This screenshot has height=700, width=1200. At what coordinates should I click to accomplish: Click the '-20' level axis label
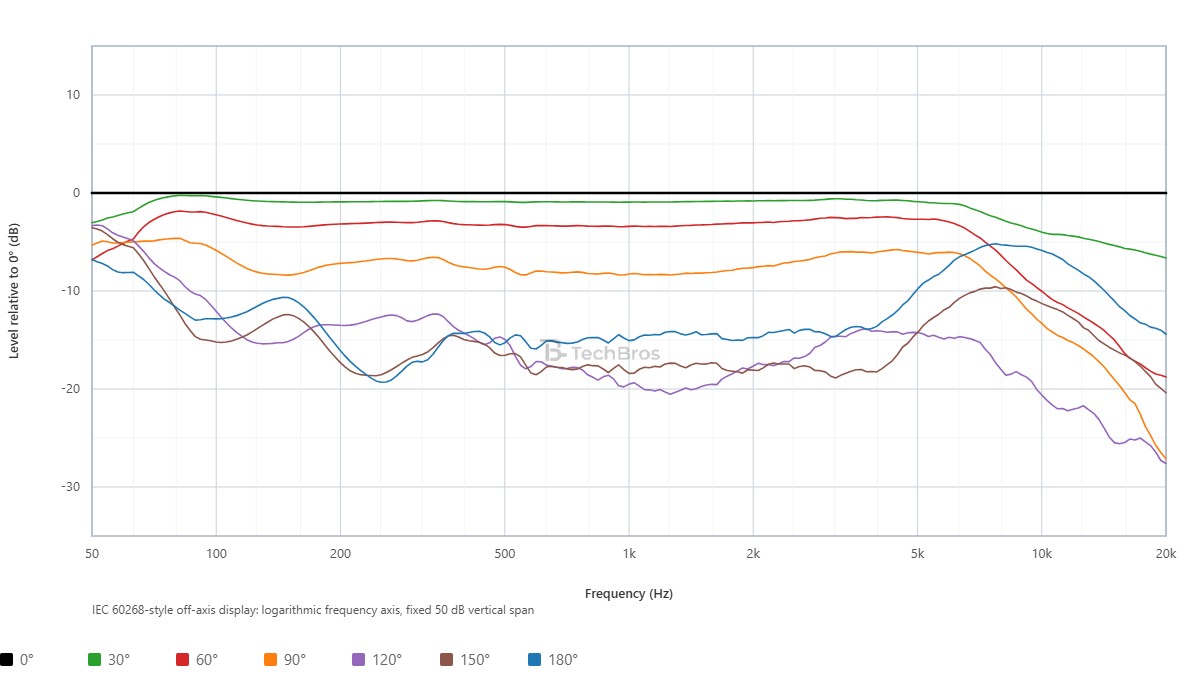[x=71, y=389]
